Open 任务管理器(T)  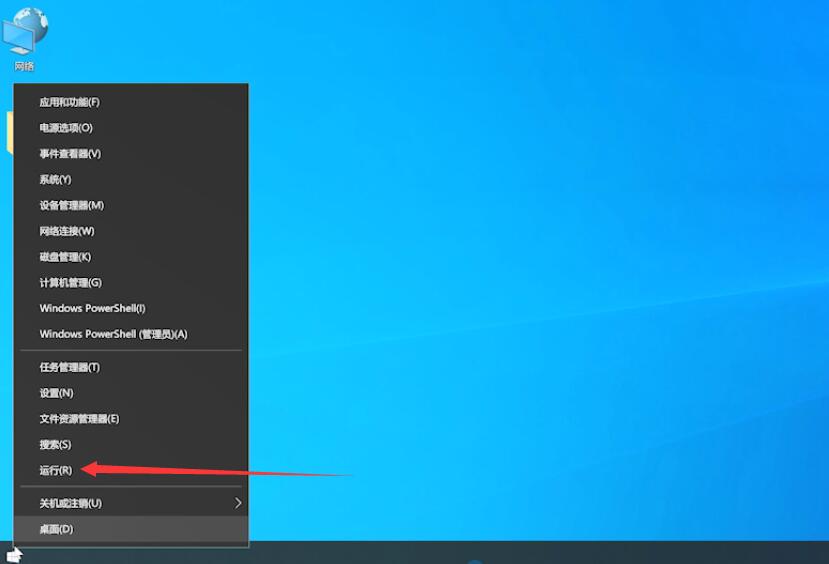tap(131, 367)
